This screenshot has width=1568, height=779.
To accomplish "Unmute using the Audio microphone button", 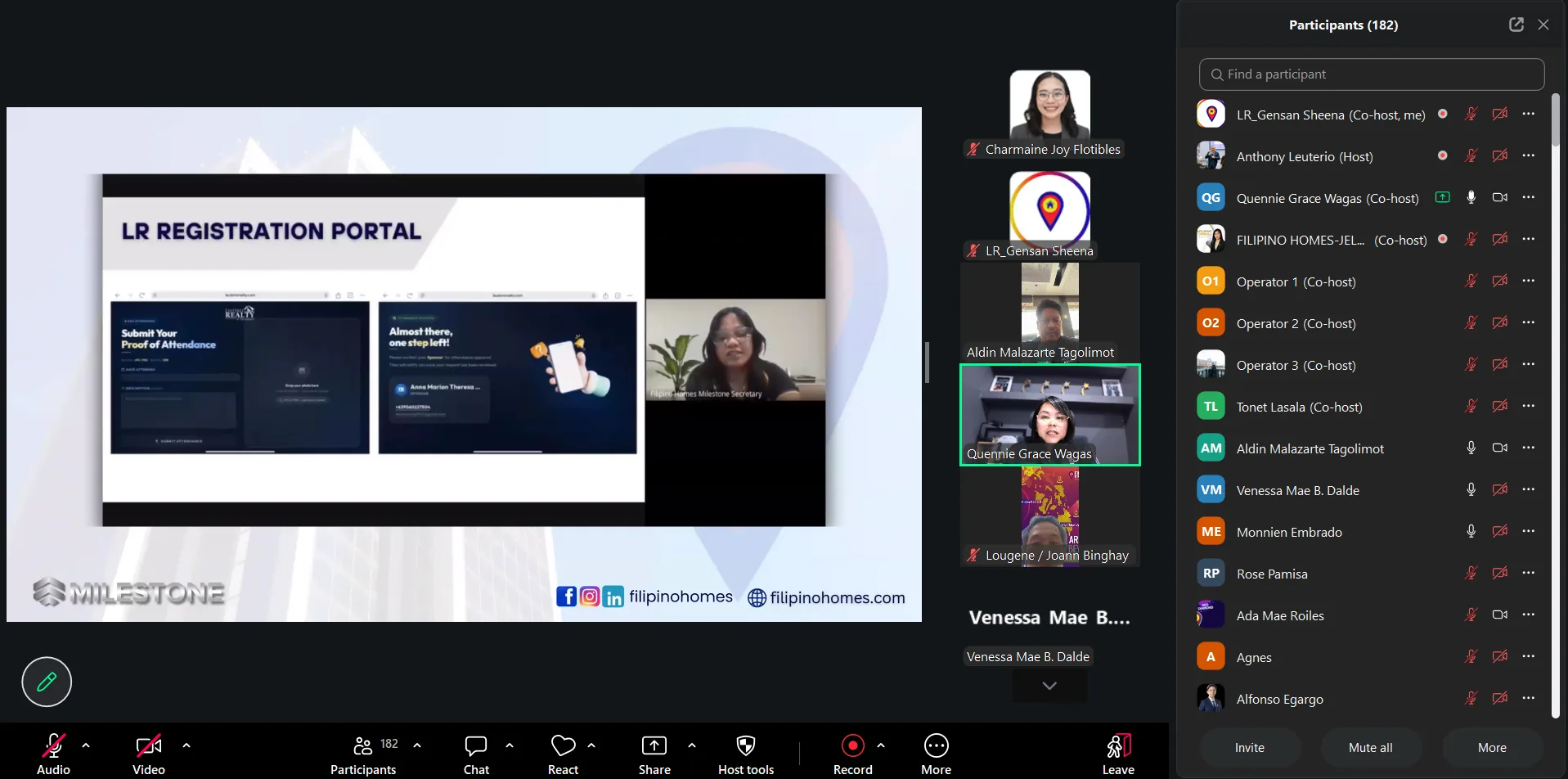I will click(x=53, y=753).
